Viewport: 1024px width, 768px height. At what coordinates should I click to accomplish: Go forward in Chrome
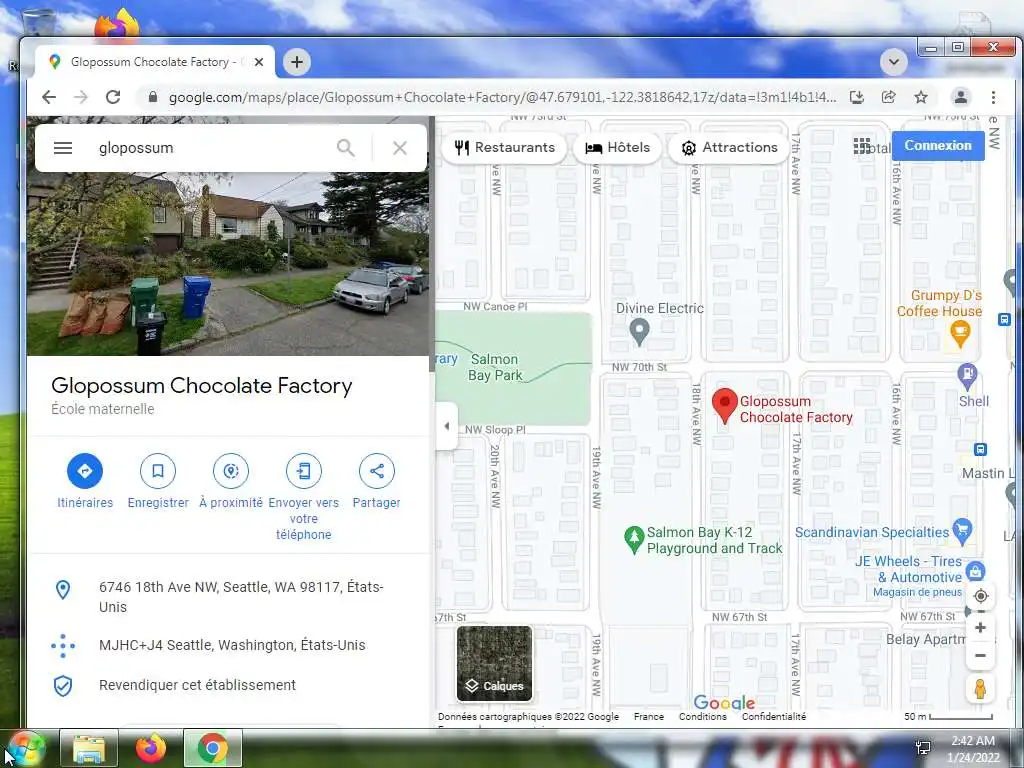coord(81,97)
